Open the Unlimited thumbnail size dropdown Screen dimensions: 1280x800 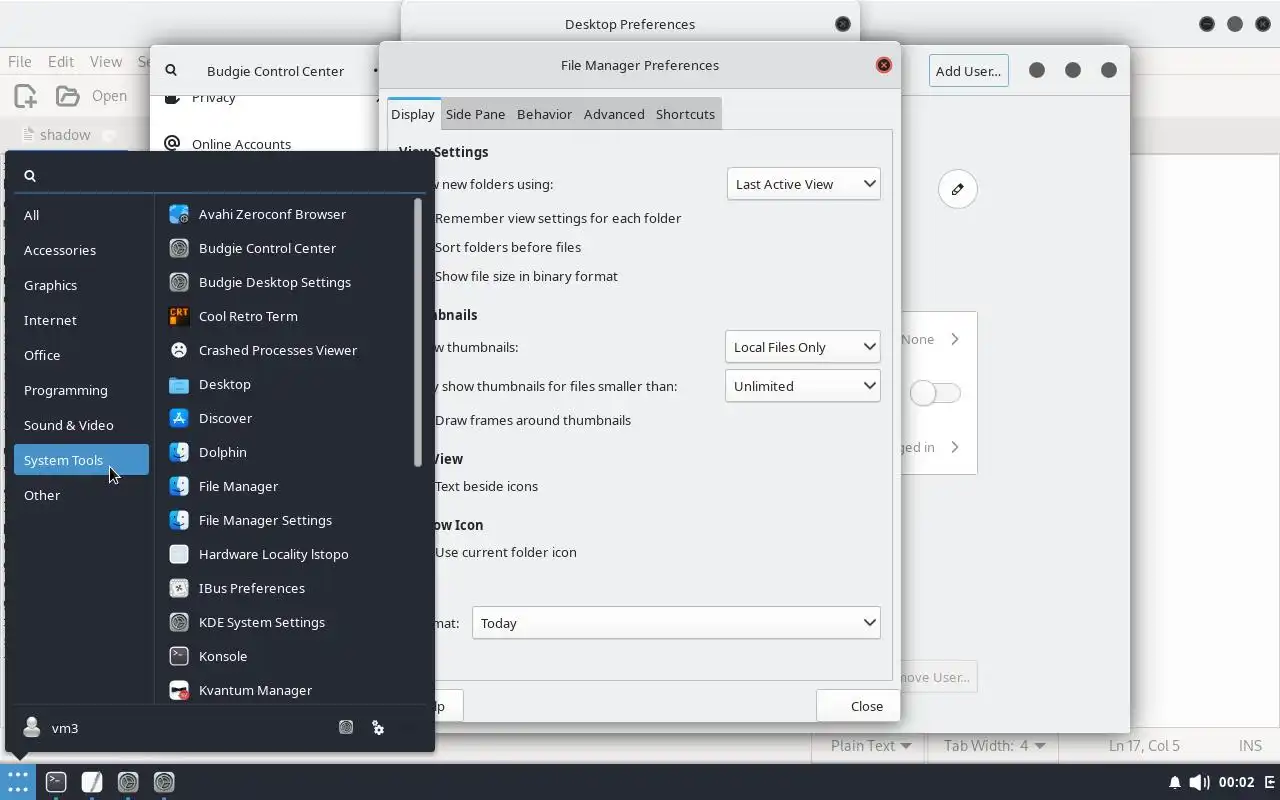[802, 386]
